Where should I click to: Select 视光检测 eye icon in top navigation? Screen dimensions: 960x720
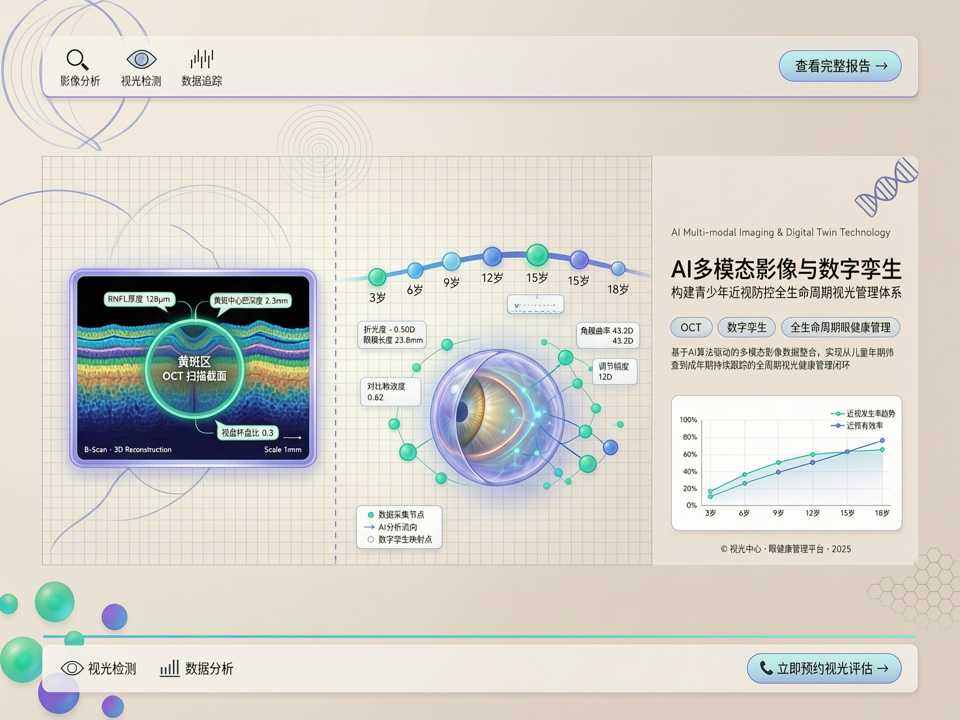141,59
